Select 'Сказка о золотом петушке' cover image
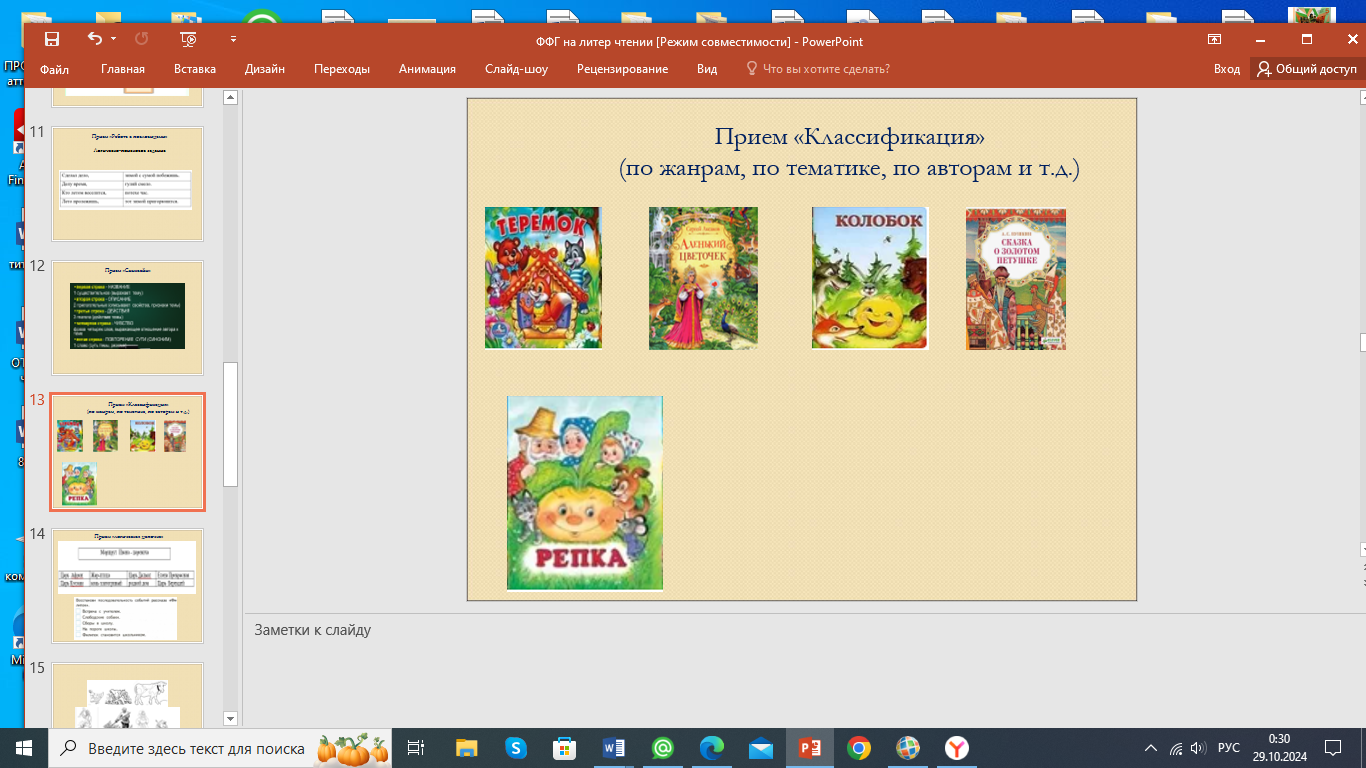This screenshot has height=768, width=1366. (1016, 279)
